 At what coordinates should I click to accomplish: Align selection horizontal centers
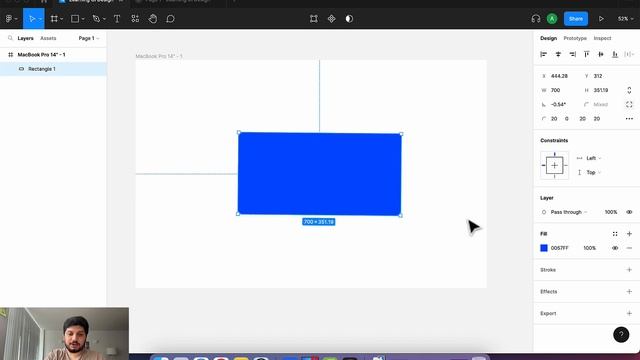[558, 54]
